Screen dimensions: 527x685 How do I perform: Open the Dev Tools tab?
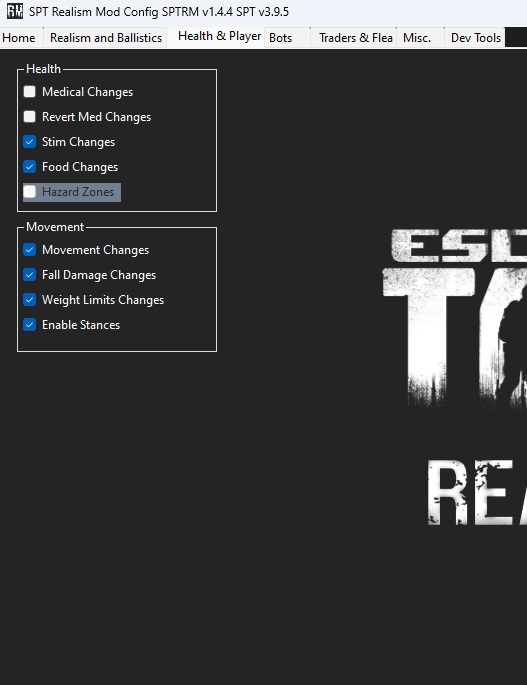(x=475, y=38)
